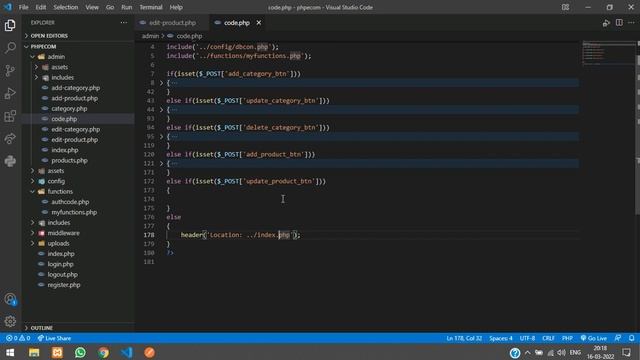Open notifications bell in status bar
Image resolution: width=640 pixels, height=360 pixels.
coord(631,338)
